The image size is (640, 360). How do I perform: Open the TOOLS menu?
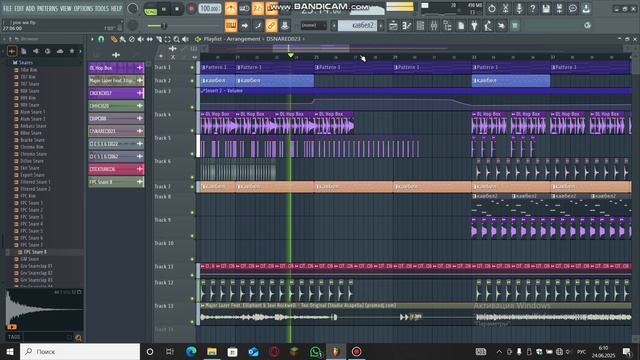coord(102,8)
